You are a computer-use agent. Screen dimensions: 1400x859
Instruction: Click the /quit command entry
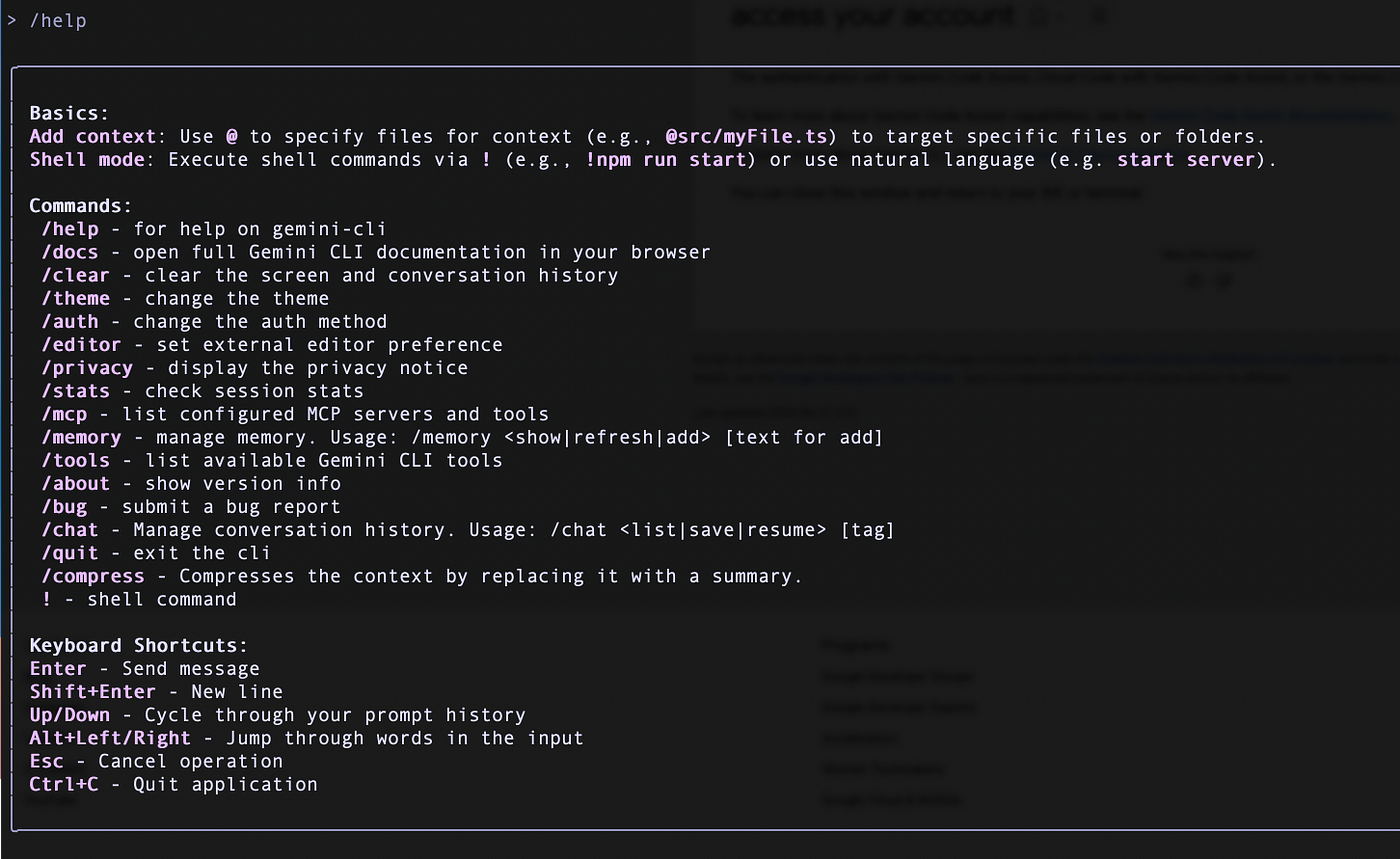(x=156, y=552)
